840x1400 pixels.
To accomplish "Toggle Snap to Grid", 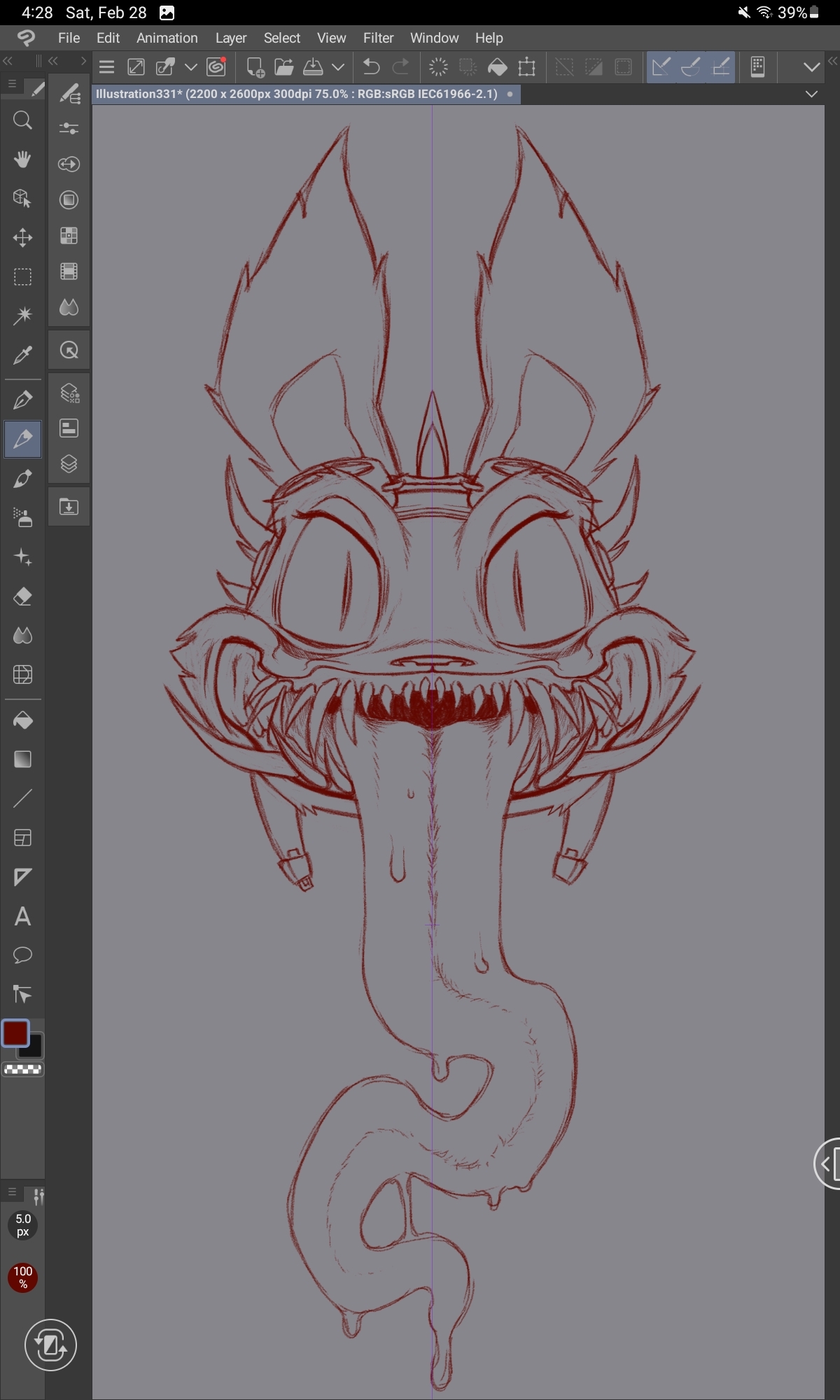I will pyautogui.click(x=721, y=67).
